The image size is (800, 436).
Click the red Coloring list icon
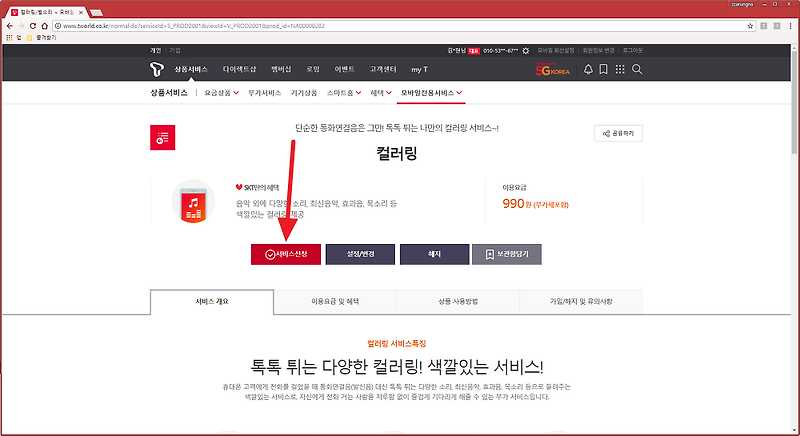[x=163, y=138]
